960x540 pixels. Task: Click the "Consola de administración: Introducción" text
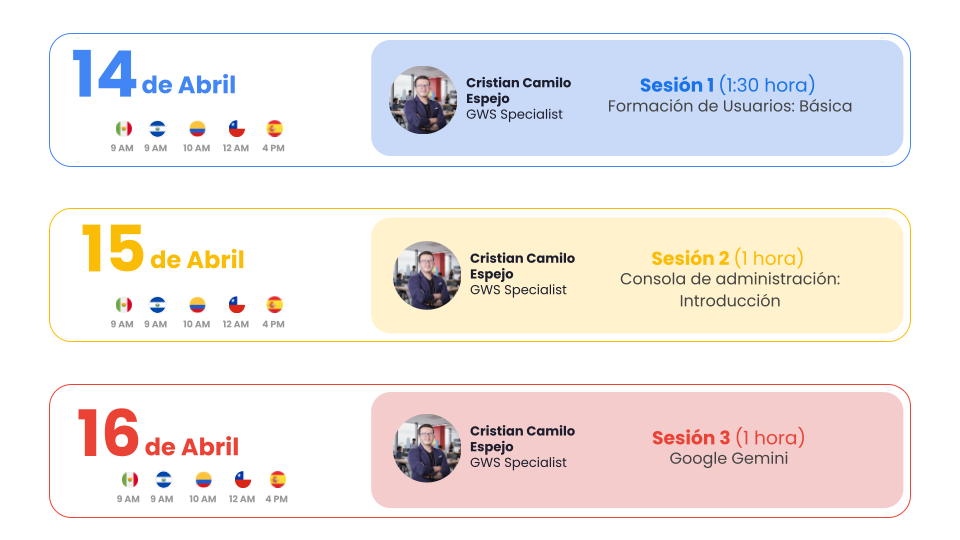(x=730, y=290)
